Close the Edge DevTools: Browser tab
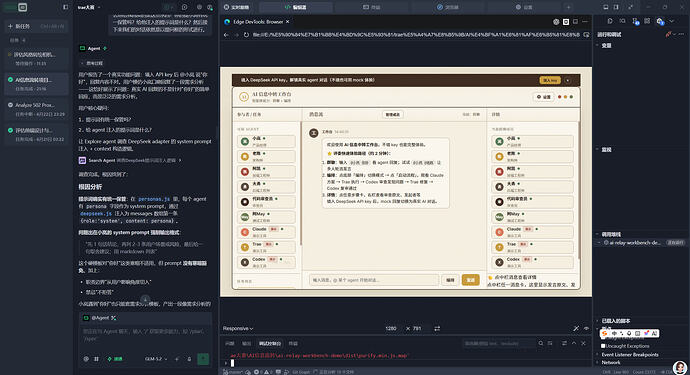This screenshot has width=690, height=375. [x=288, y=22]
